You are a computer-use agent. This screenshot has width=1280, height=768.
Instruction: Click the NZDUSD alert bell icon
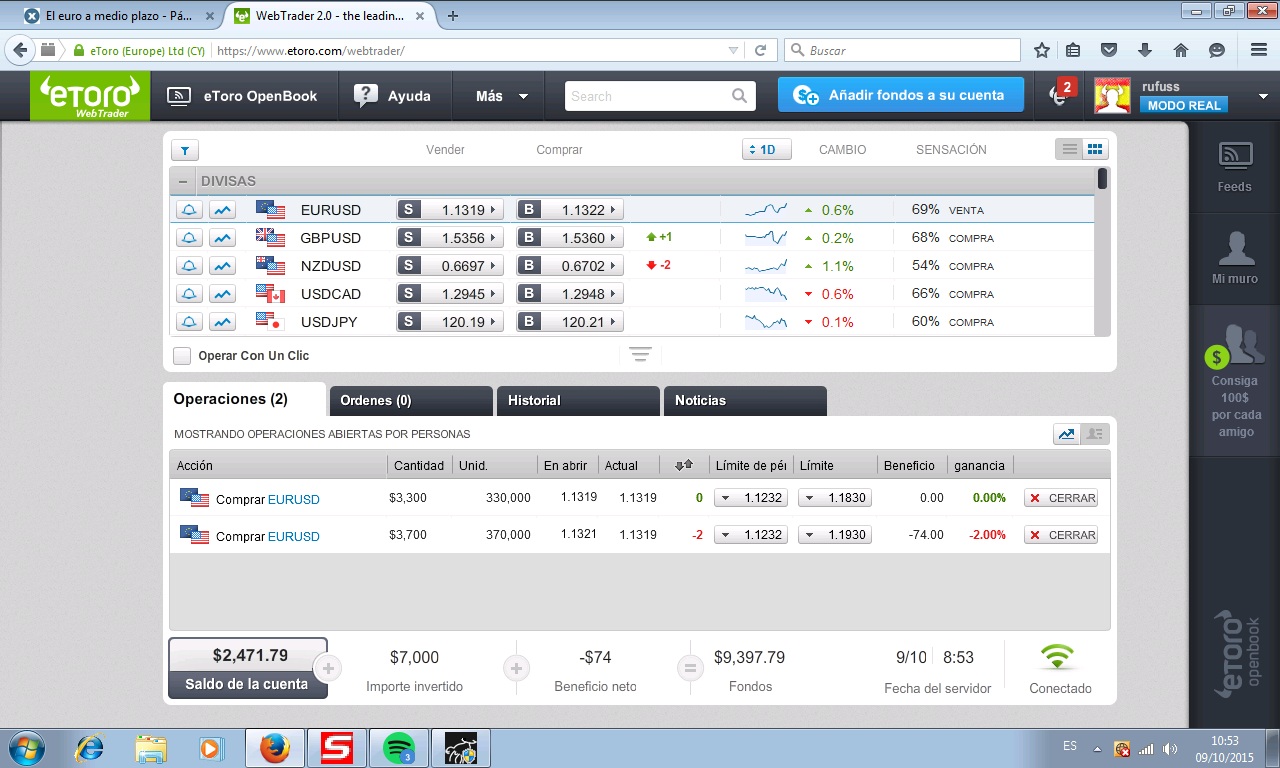pos(189,266)
